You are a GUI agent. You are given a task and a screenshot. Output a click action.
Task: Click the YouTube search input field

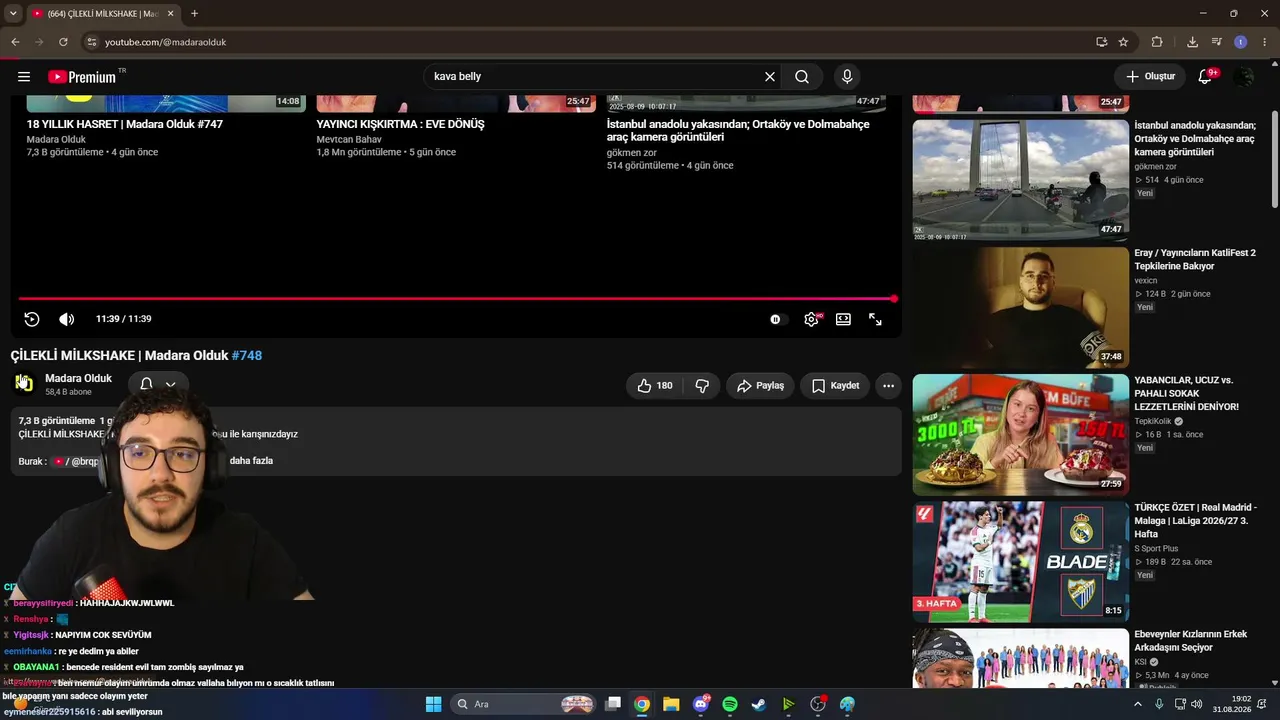pyautogui.click(x=595, y=77)
